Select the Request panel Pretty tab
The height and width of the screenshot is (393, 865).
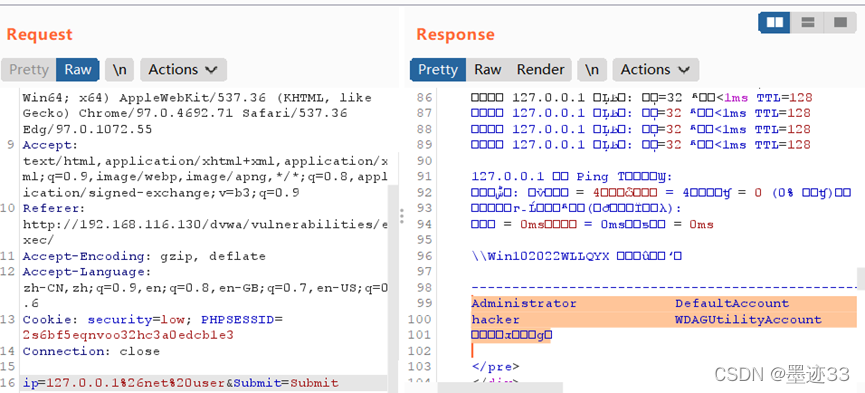29,70
